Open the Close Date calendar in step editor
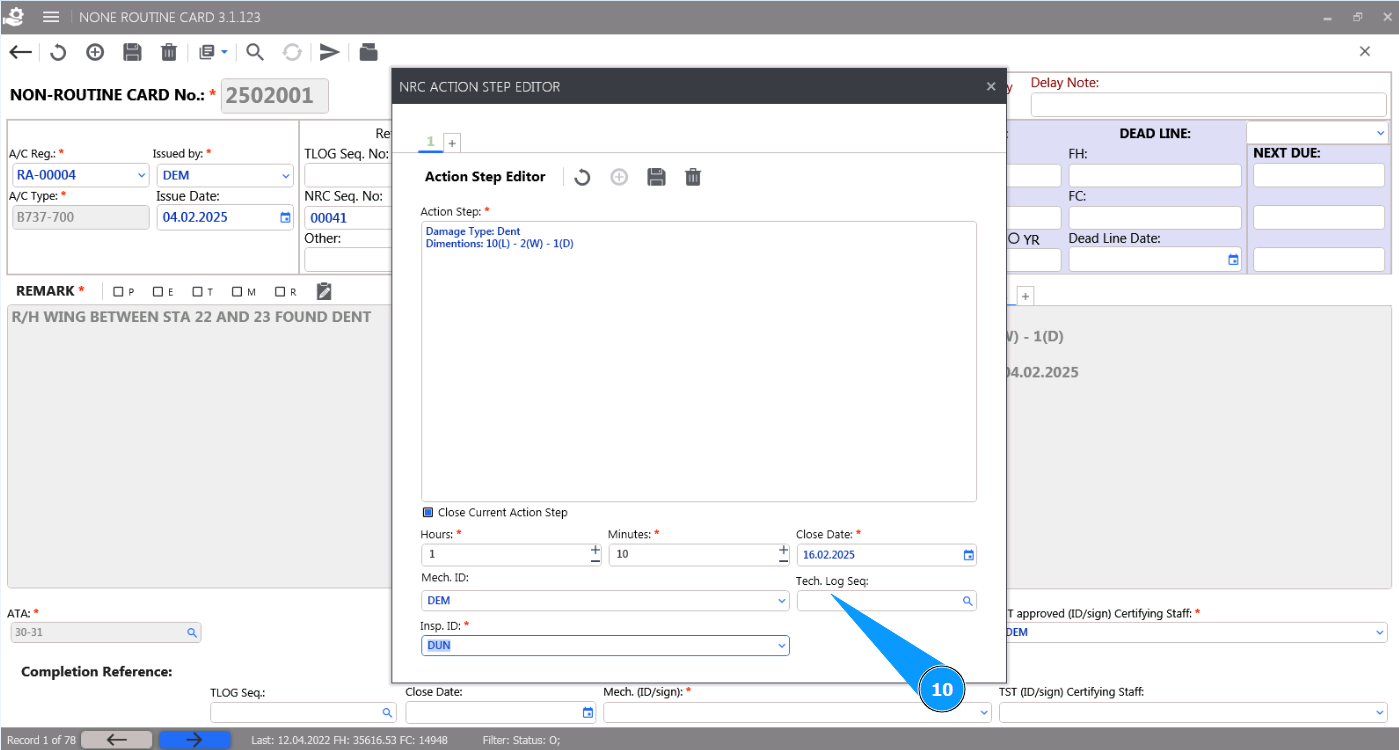 pyautogui.click(x=968, y=555)
